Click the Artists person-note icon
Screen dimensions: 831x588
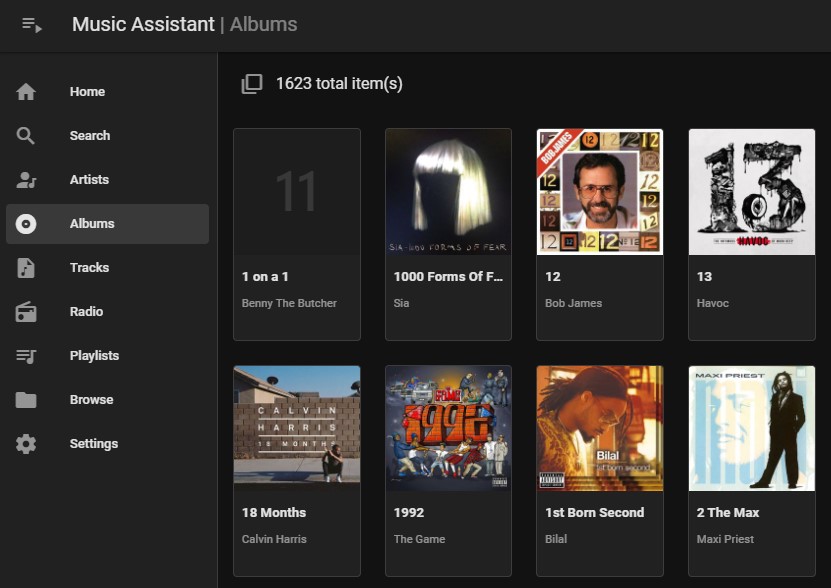click(26, 180)
